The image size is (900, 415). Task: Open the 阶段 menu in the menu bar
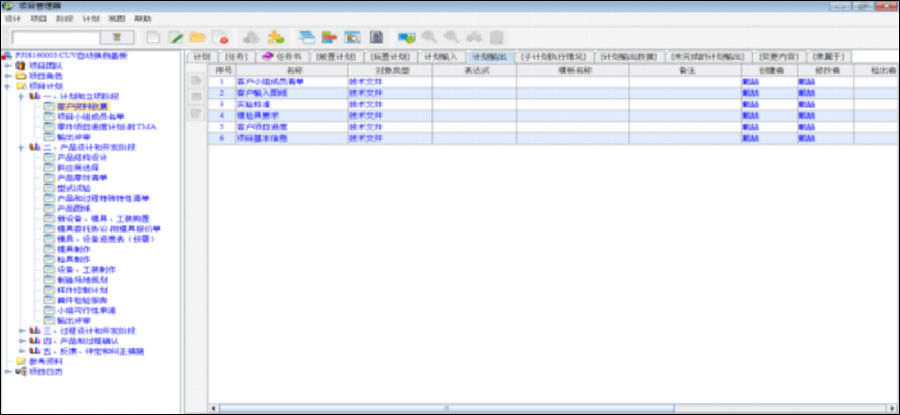[x=65, y=18]
